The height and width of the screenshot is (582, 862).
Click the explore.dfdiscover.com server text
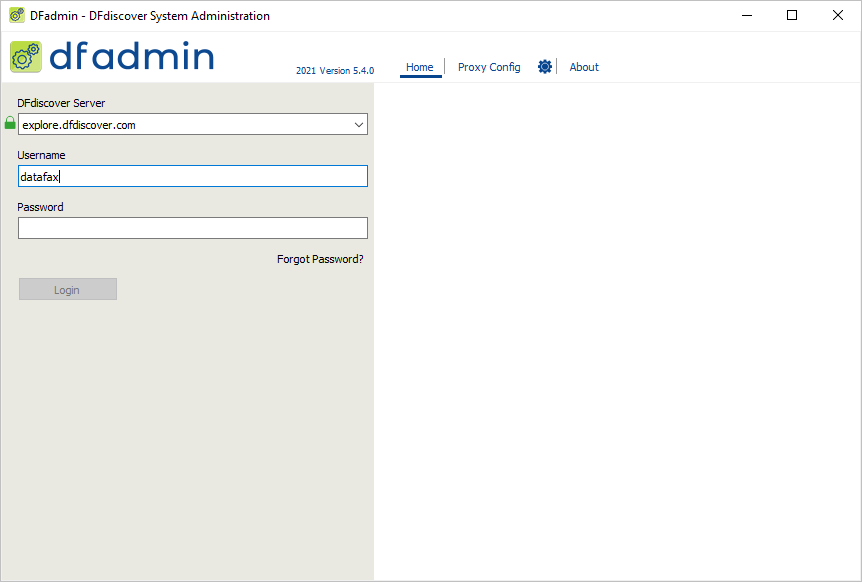point(79,125)
